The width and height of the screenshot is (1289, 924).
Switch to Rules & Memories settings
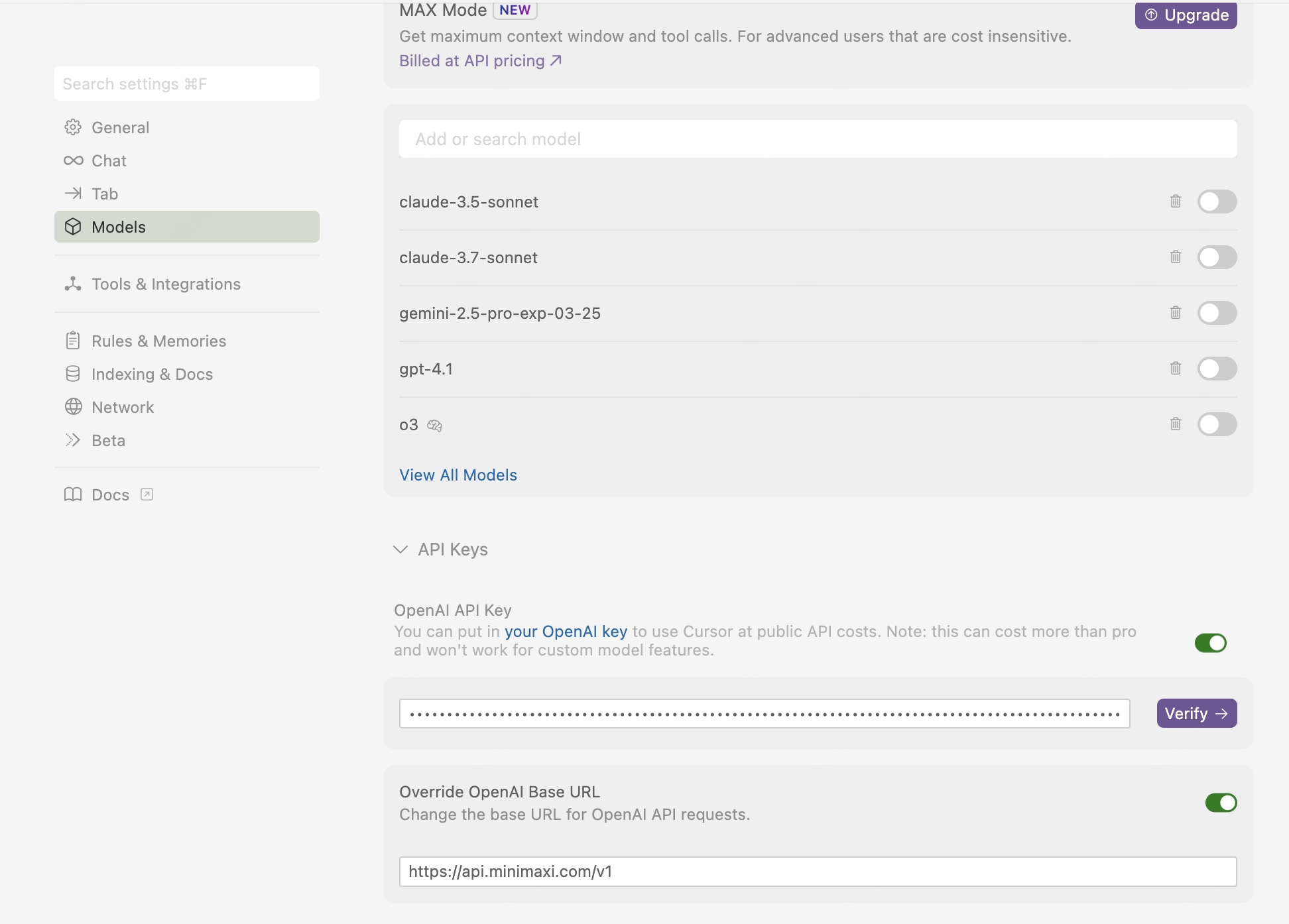tap(158, 341)
